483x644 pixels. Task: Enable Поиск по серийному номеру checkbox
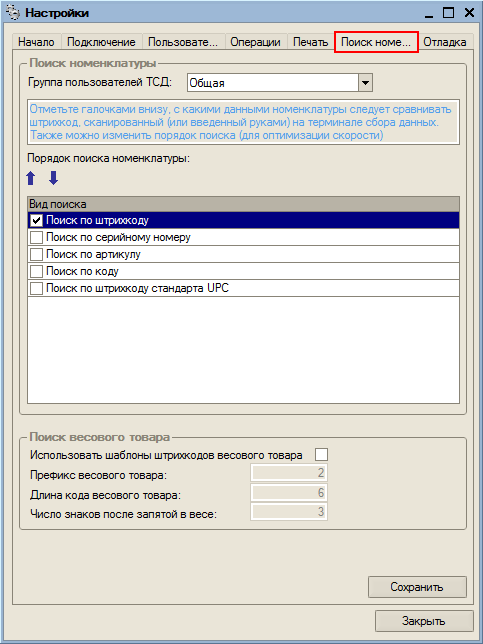coord(37,237)
